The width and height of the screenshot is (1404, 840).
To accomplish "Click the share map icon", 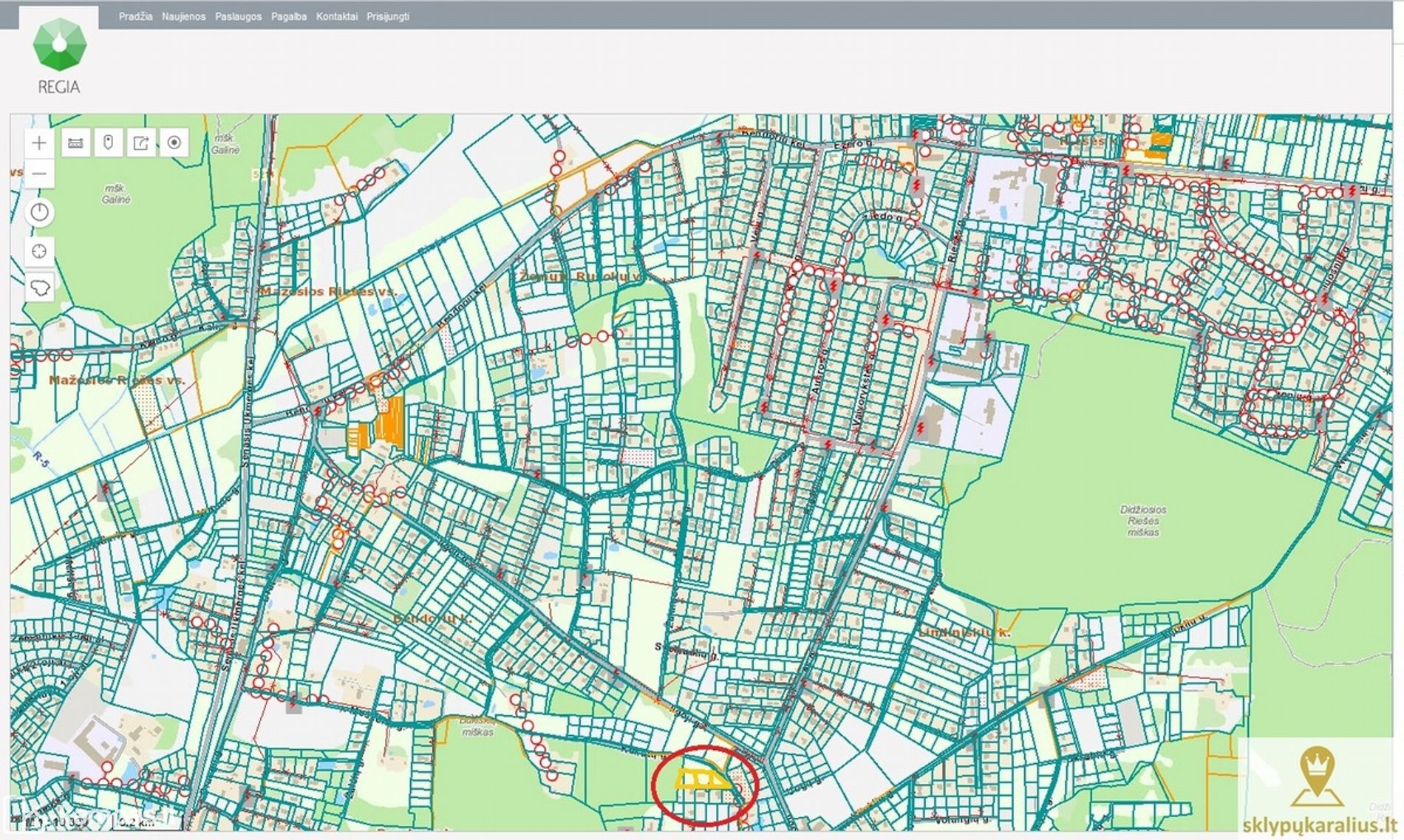I will point(141,143).
